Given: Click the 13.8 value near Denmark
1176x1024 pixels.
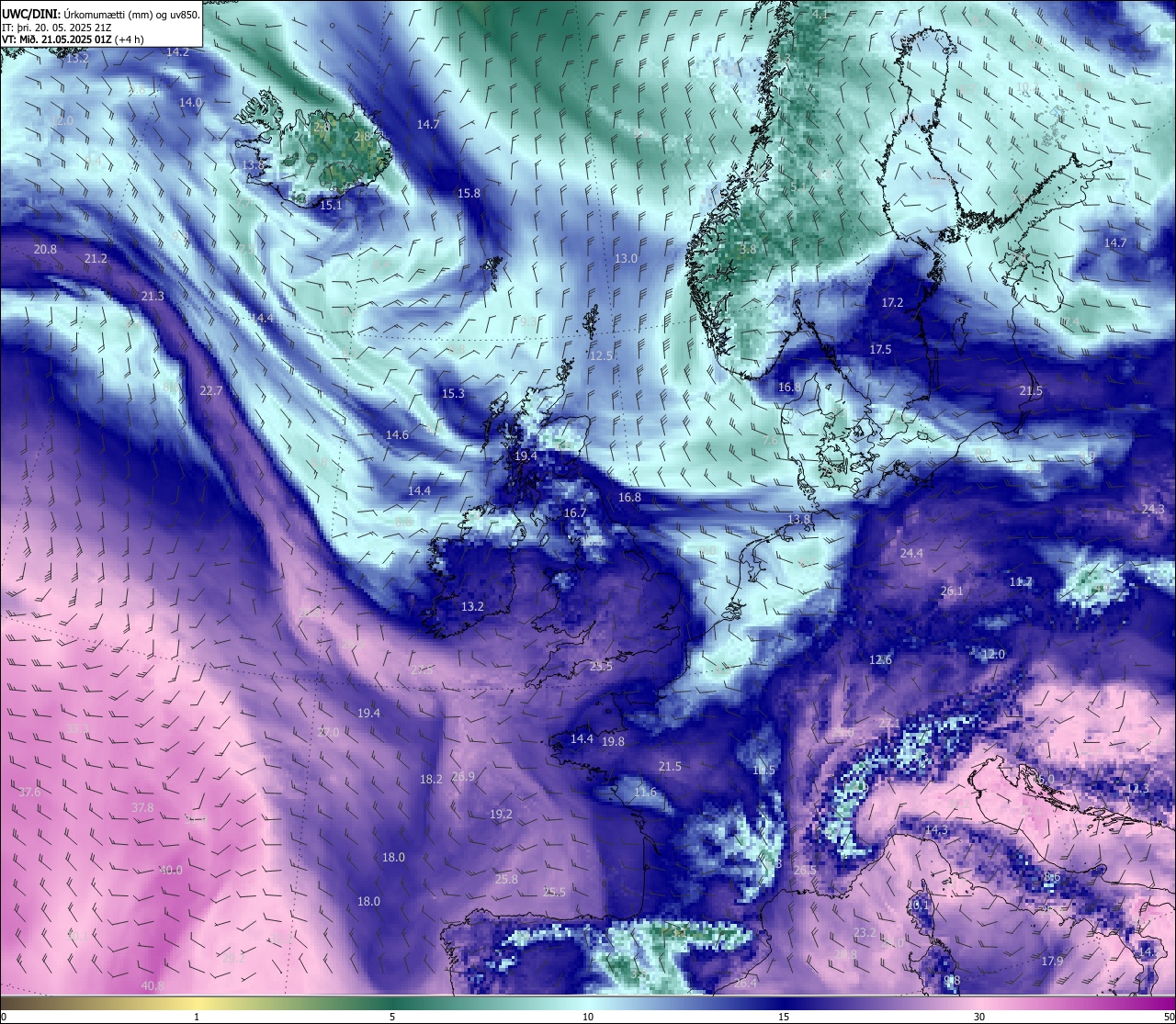Looking at the screenshot, I should [x=799, y=520].
